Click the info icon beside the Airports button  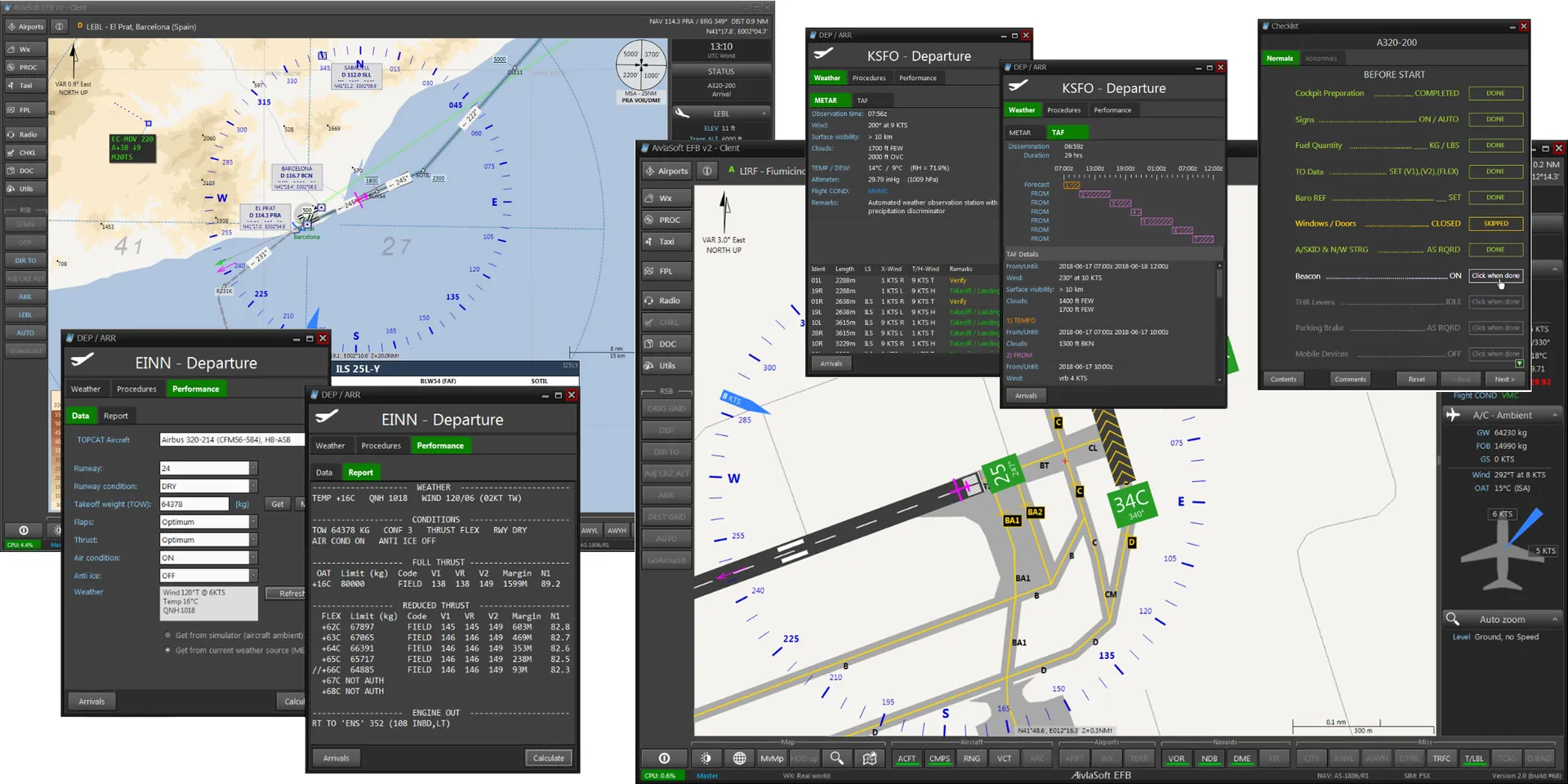coord(707,171)
